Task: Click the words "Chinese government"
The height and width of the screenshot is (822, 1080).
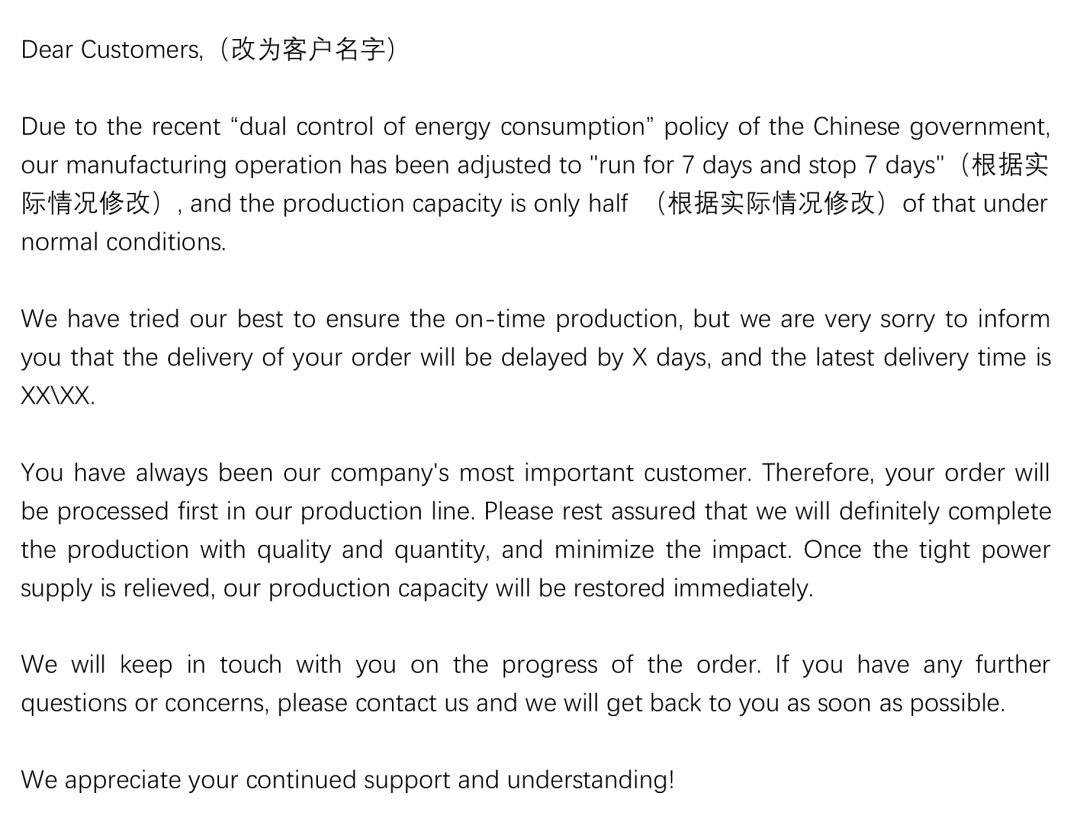Action: (x=931, y=127)
